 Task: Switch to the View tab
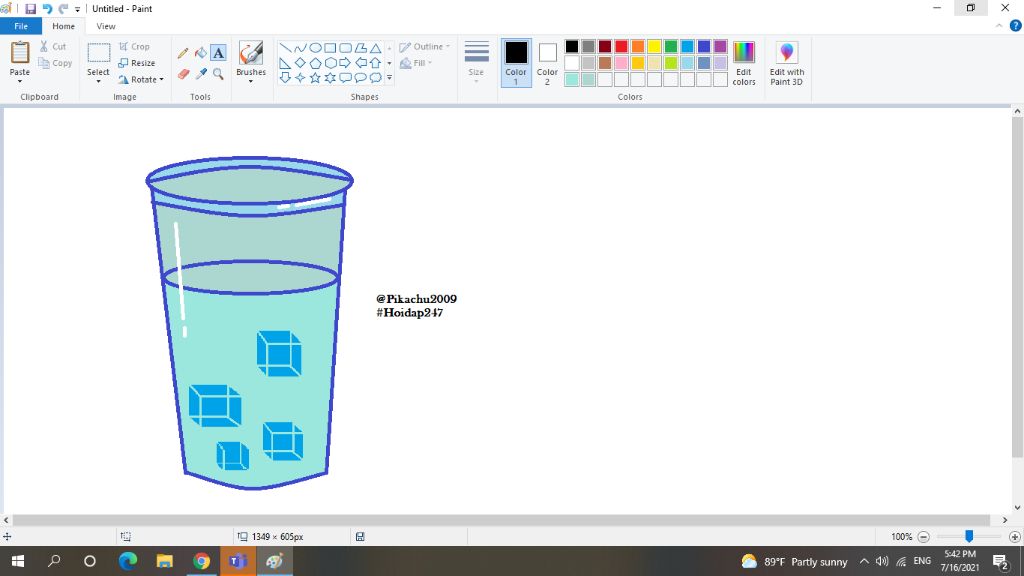click(106, 26)
